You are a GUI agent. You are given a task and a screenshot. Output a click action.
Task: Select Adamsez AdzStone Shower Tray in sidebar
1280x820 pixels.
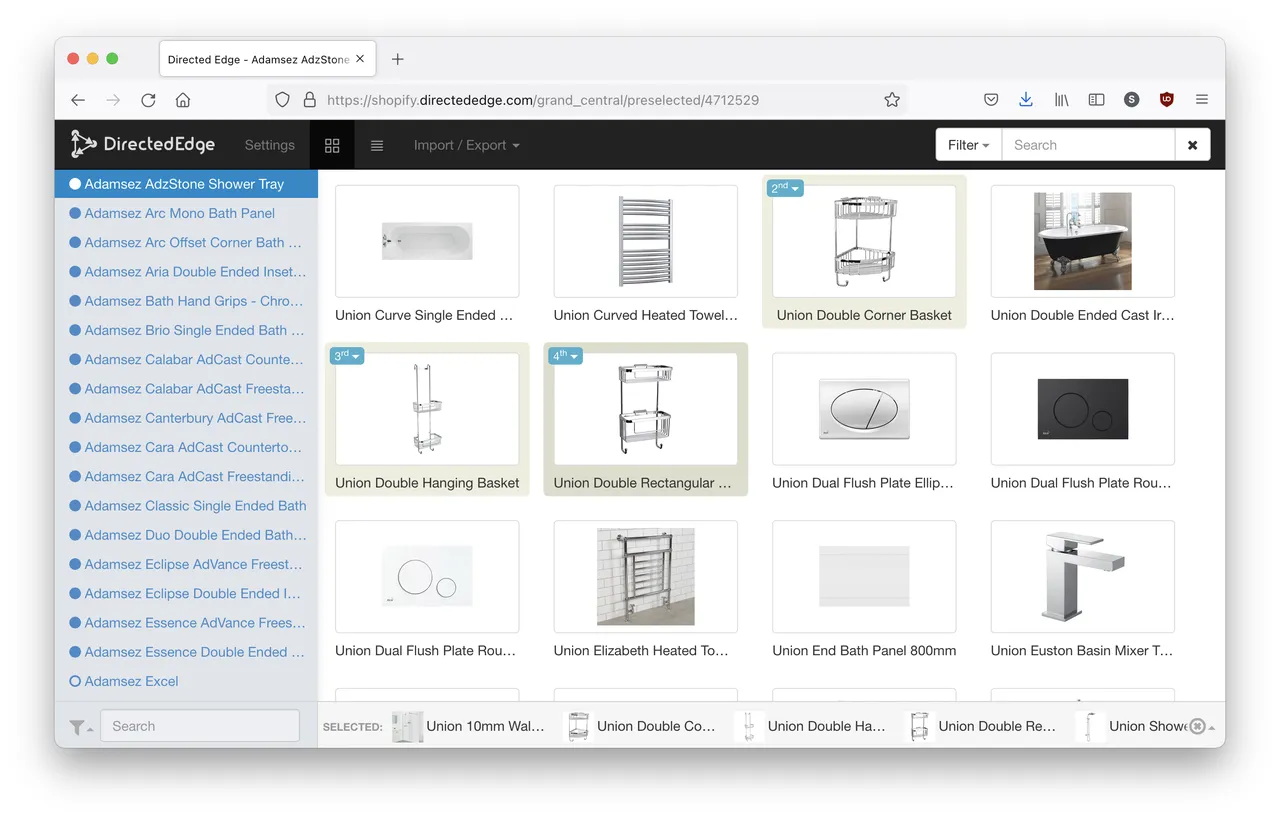click(x=186, y=184)
